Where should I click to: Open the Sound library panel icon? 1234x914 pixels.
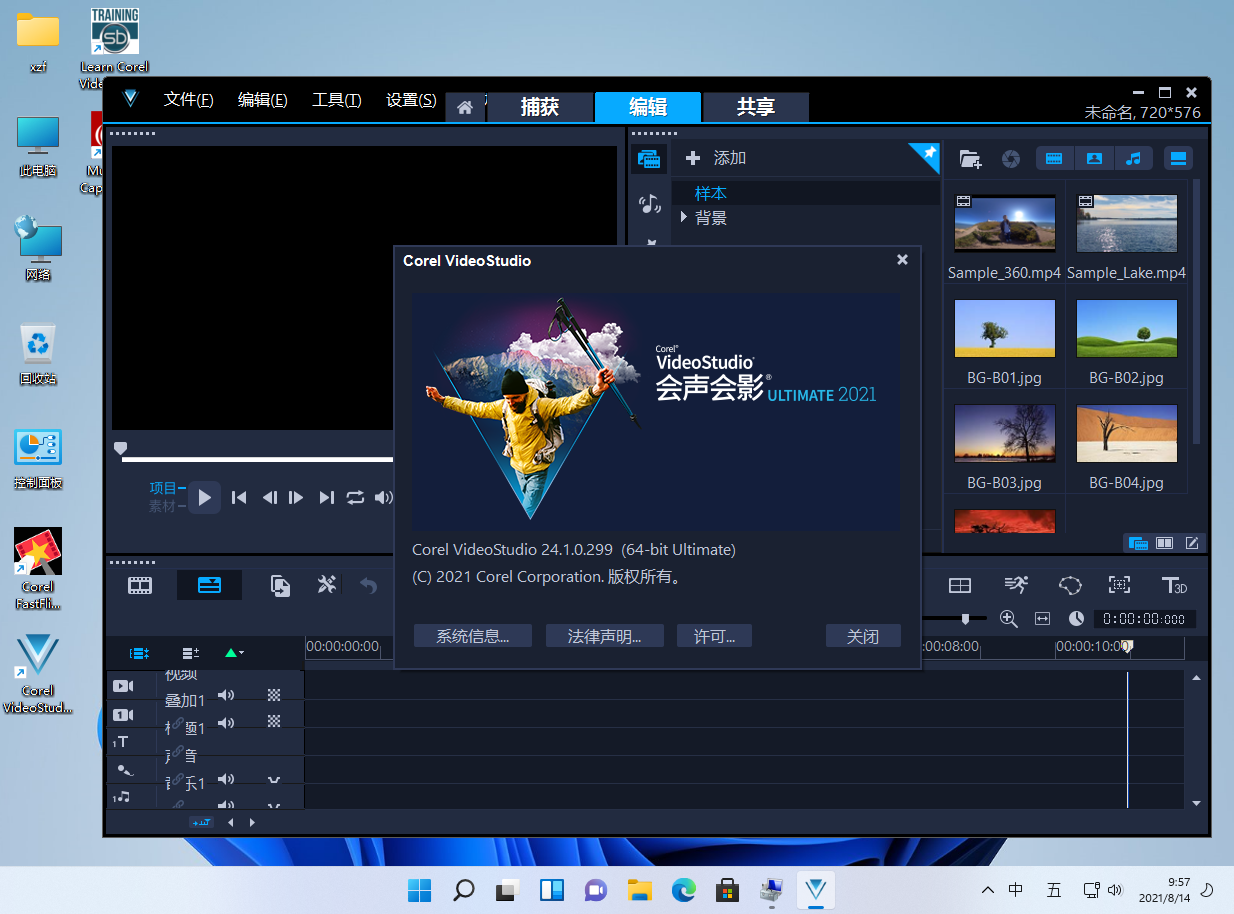(649, 204)
